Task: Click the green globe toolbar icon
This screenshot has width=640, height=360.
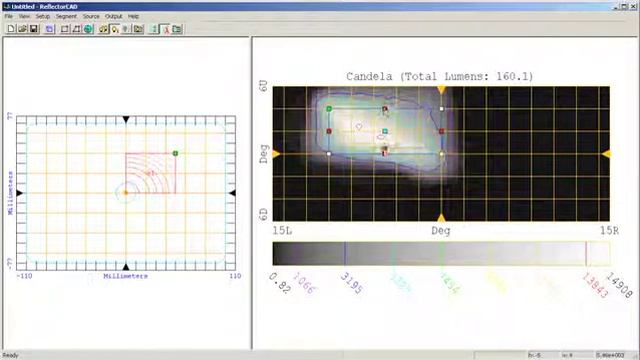Action: (88, 29)
